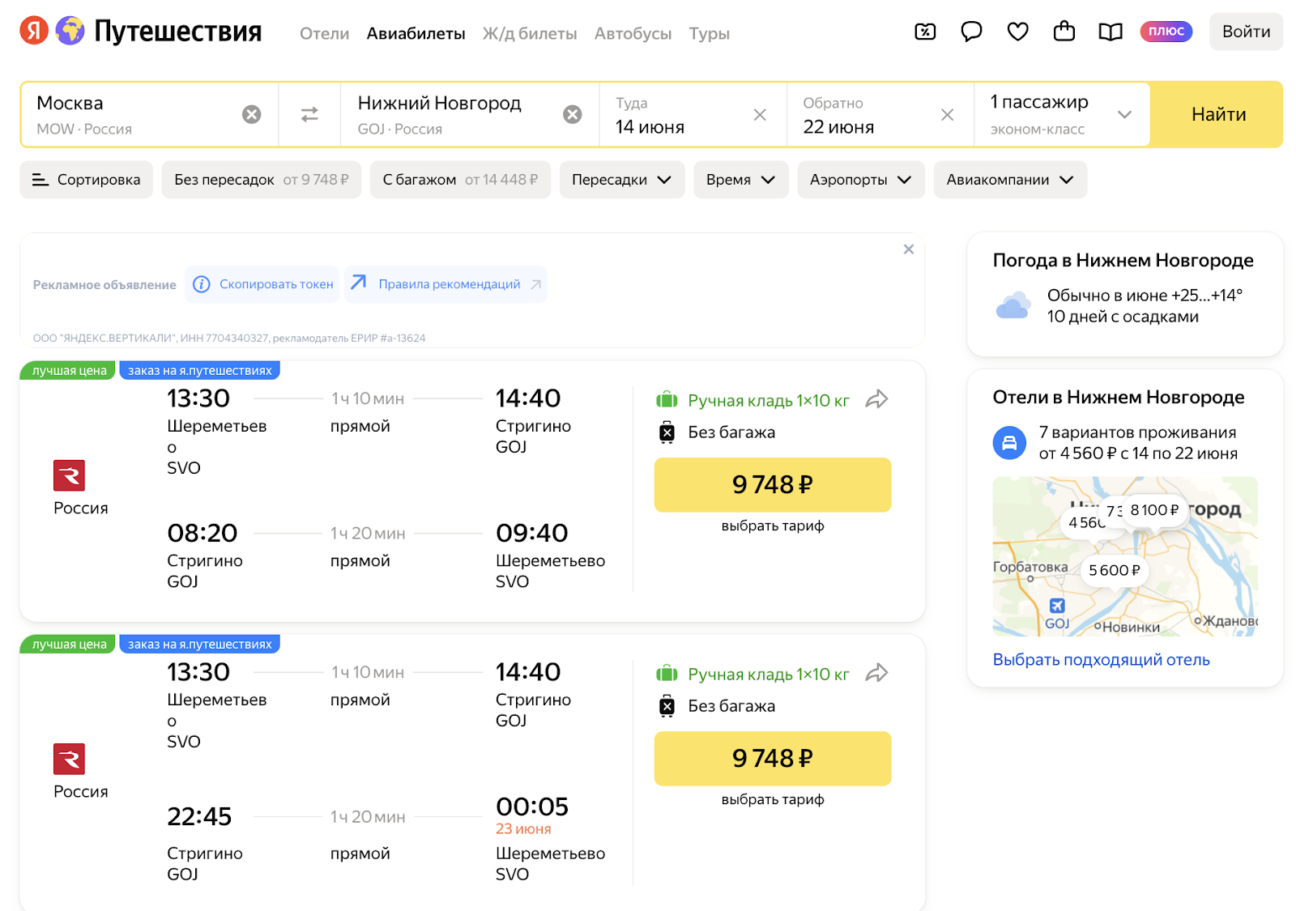This screenshot has height=911, width=1296.
Task: Open the 1 пассажир class dropdown
Action: (1062, 114)
